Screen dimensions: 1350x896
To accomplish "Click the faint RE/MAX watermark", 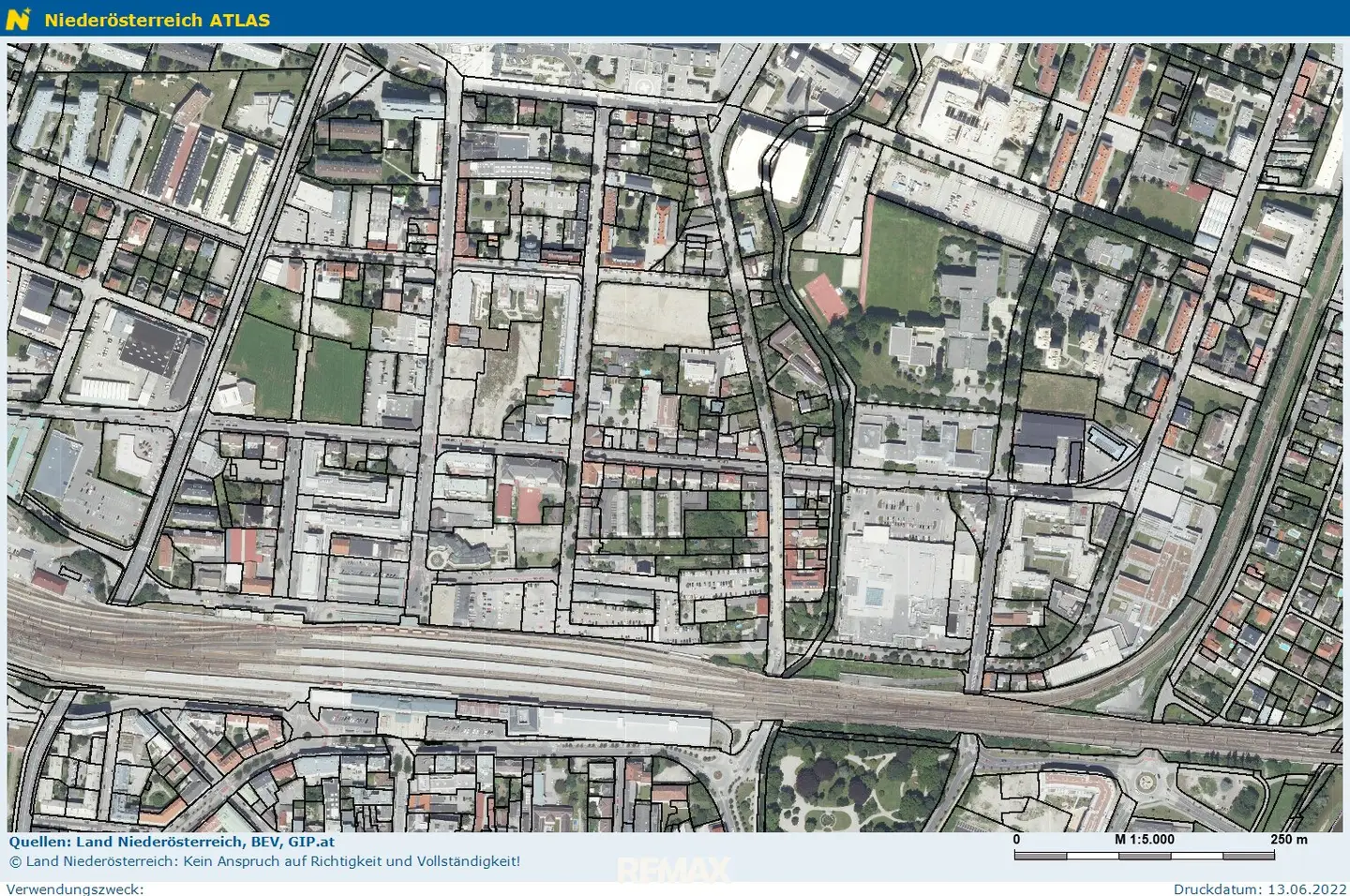I will tap(673, 871).
